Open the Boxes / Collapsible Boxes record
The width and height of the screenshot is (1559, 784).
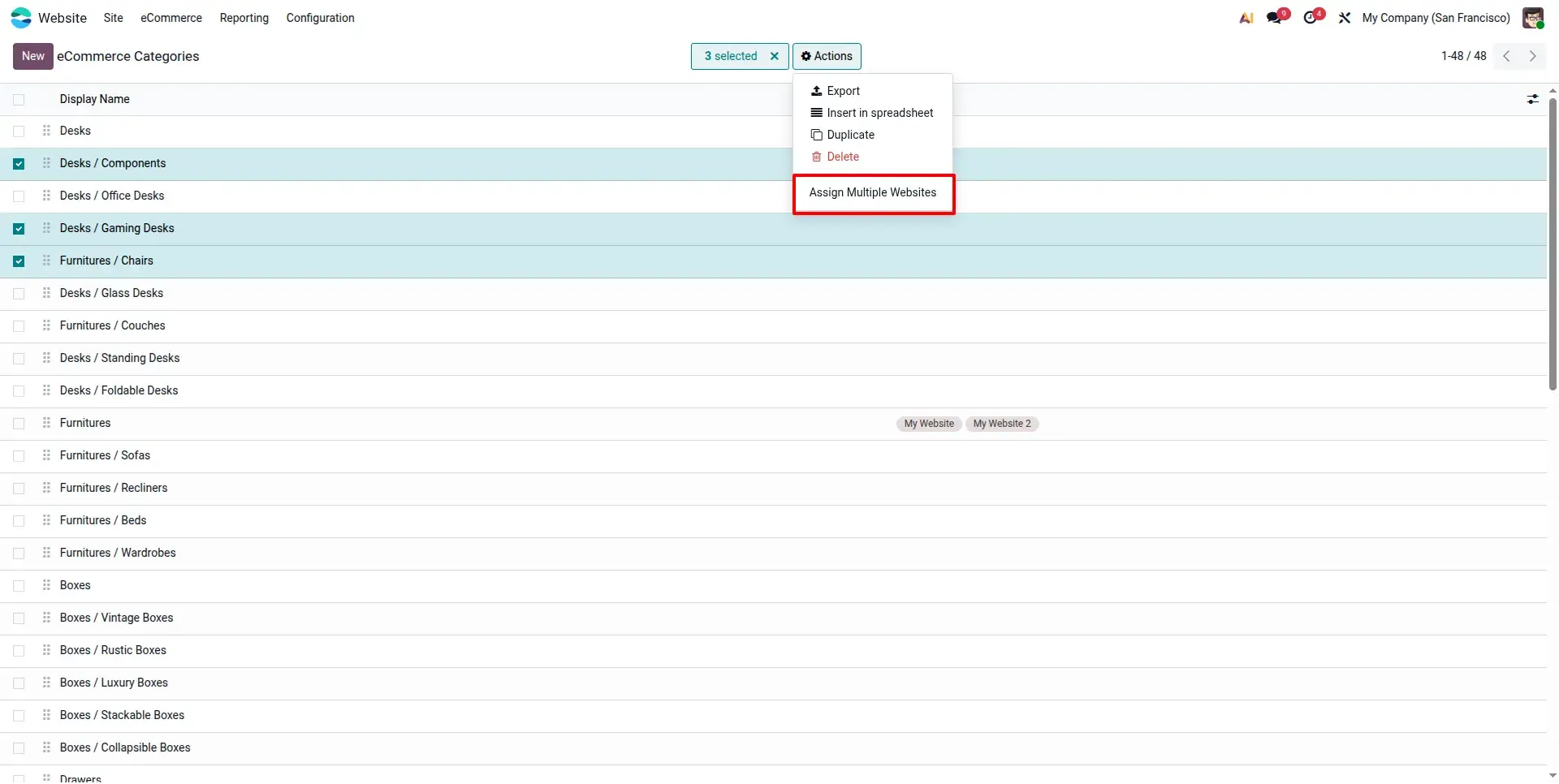pos(125,747)
